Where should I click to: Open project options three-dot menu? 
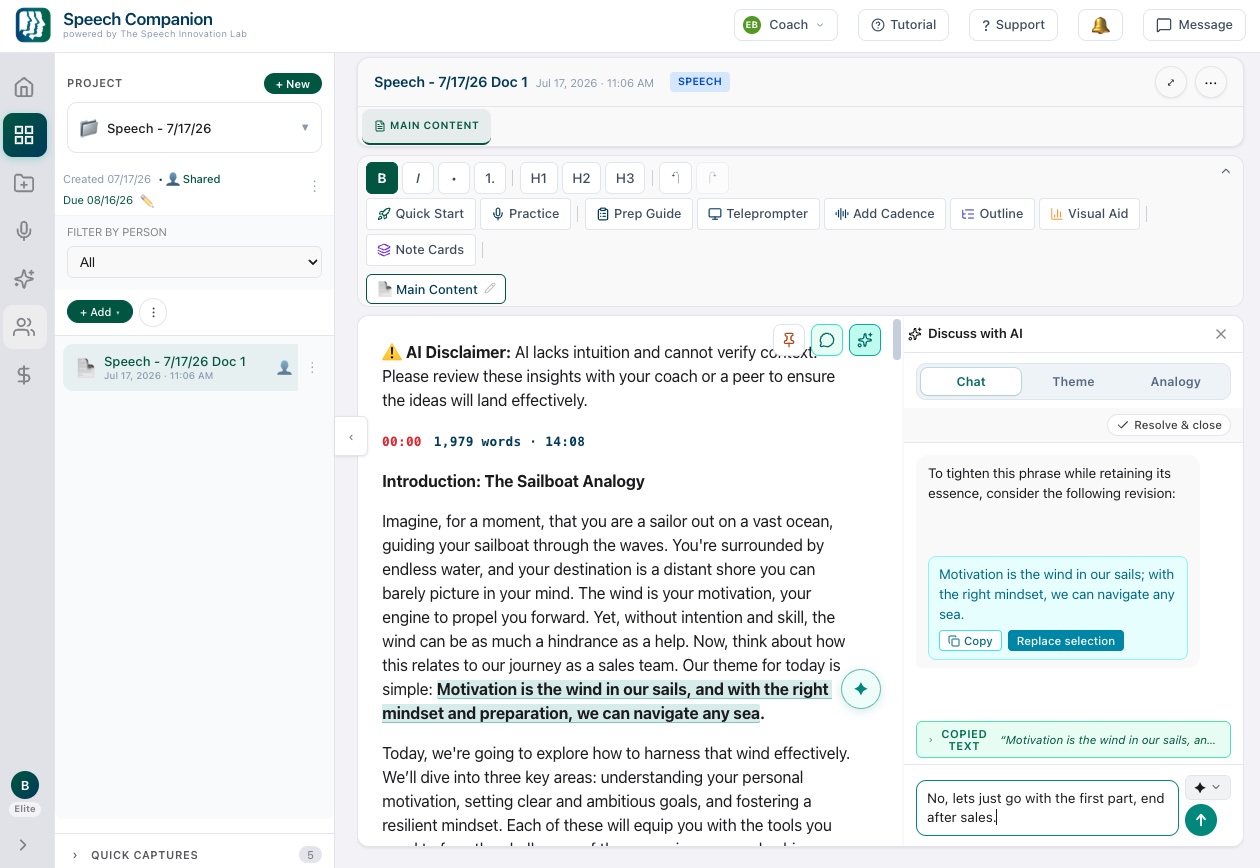(x=314, y=186)
